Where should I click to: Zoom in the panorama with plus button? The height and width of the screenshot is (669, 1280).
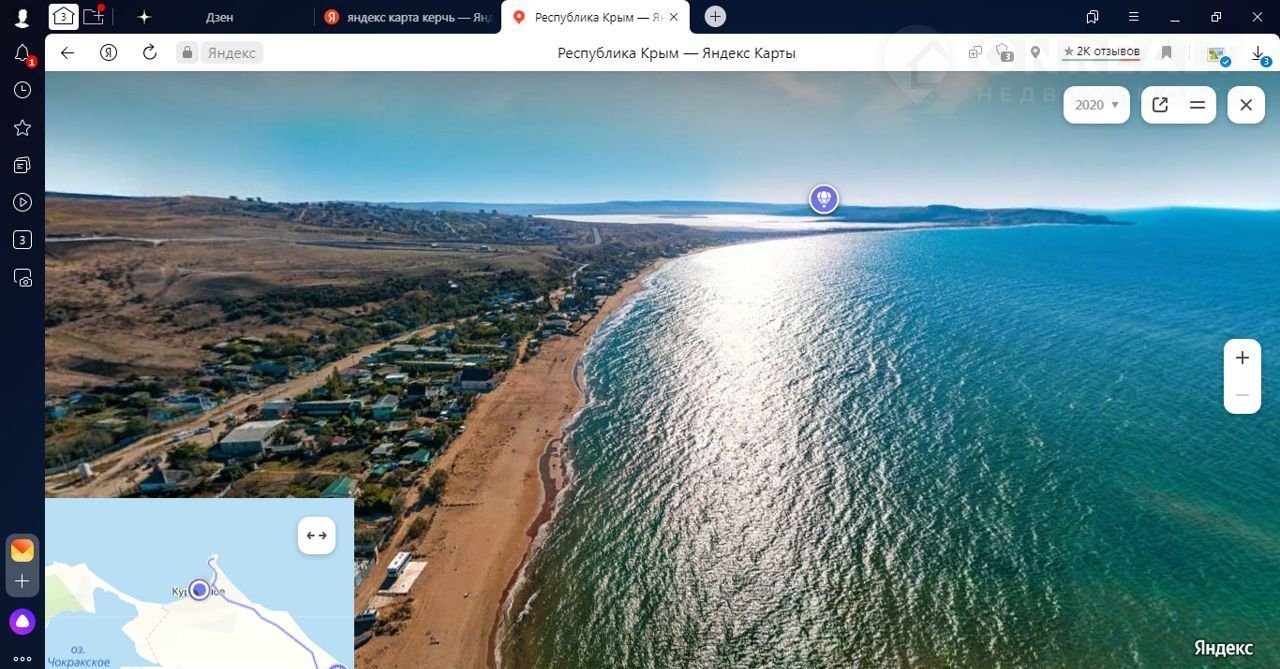[1242, 358]
